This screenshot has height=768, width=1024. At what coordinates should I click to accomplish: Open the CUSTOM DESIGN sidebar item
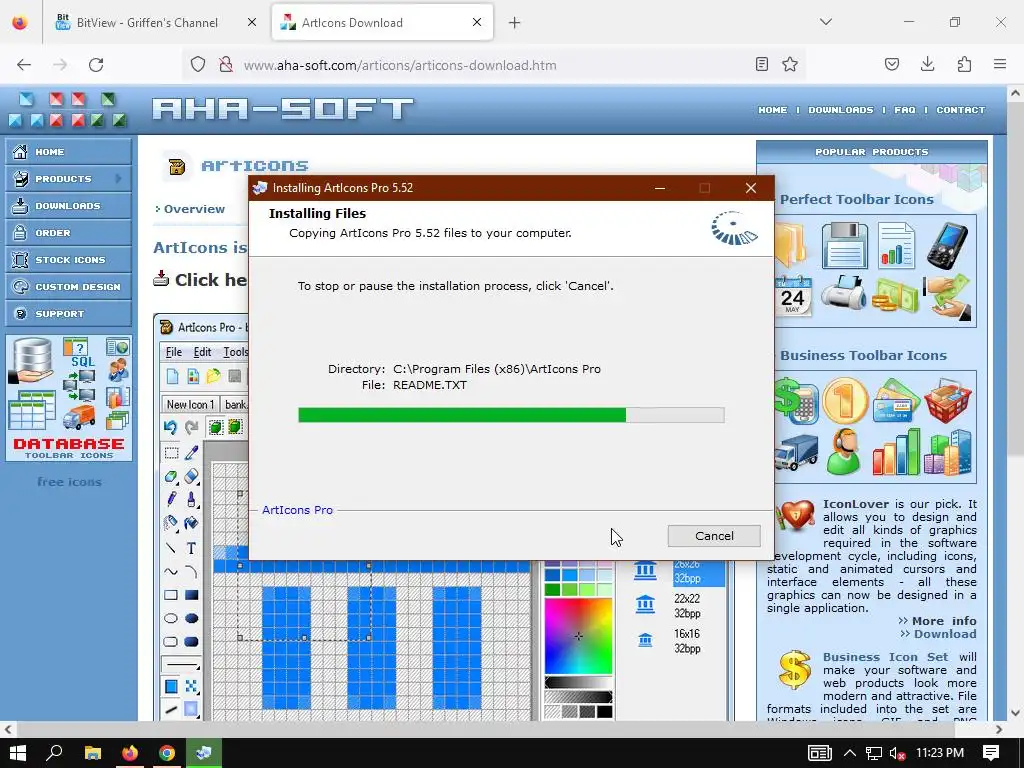coord(69,287)
